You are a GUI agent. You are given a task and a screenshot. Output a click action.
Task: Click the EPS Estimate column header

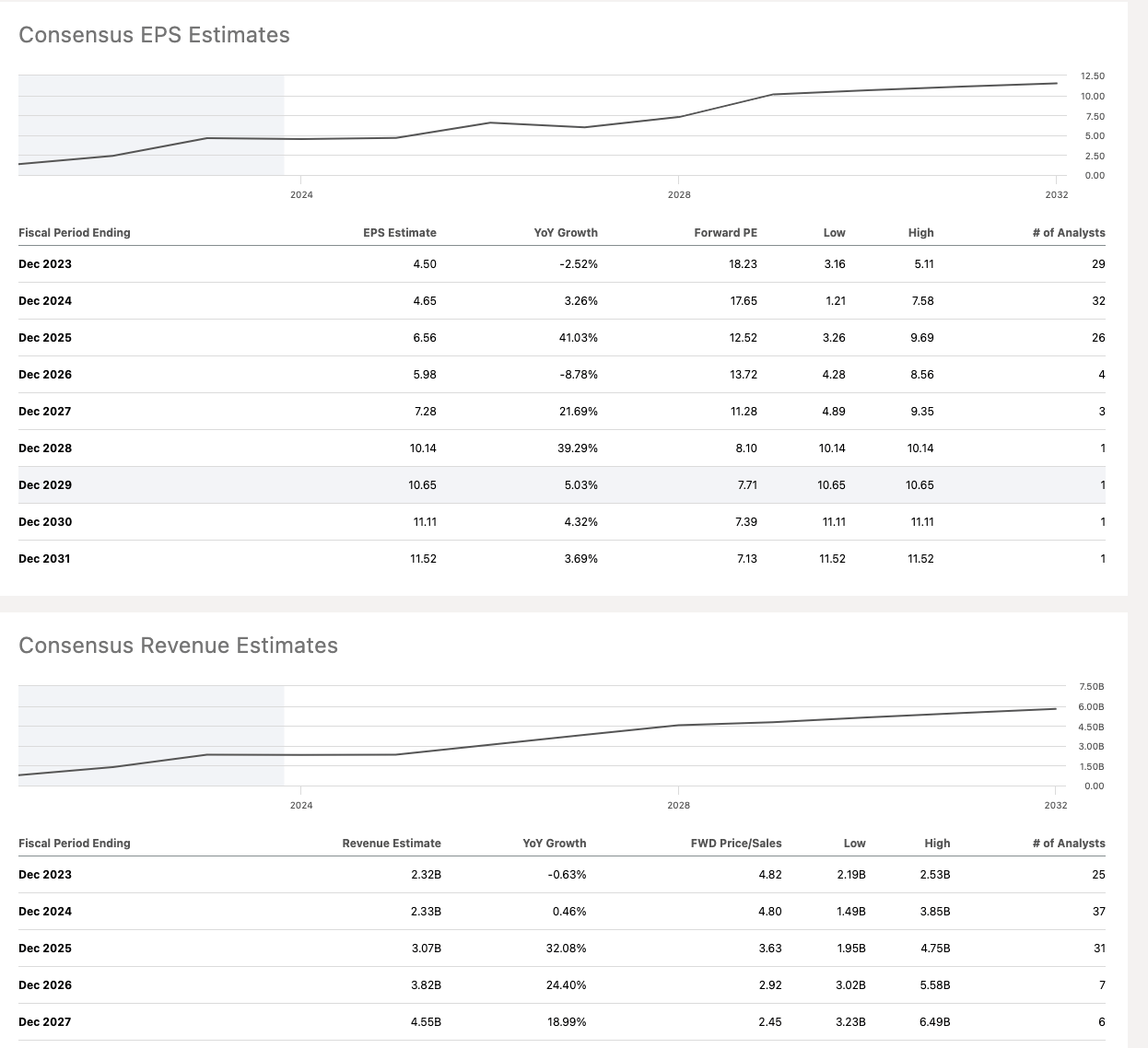(399, 233)
